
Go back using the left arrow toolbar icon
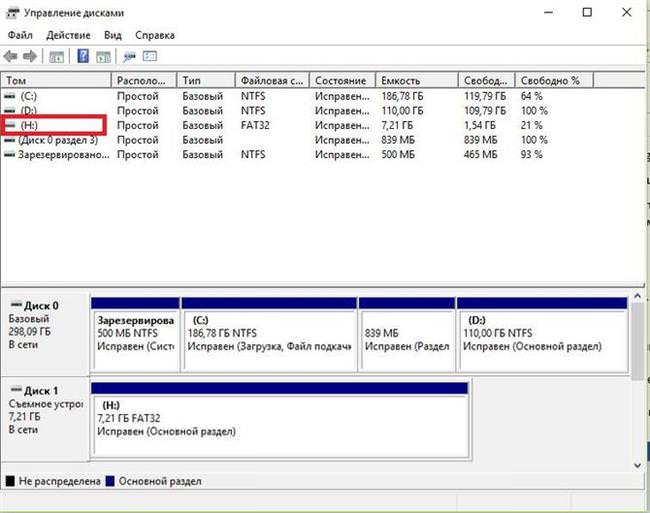(x=10, y=56)
